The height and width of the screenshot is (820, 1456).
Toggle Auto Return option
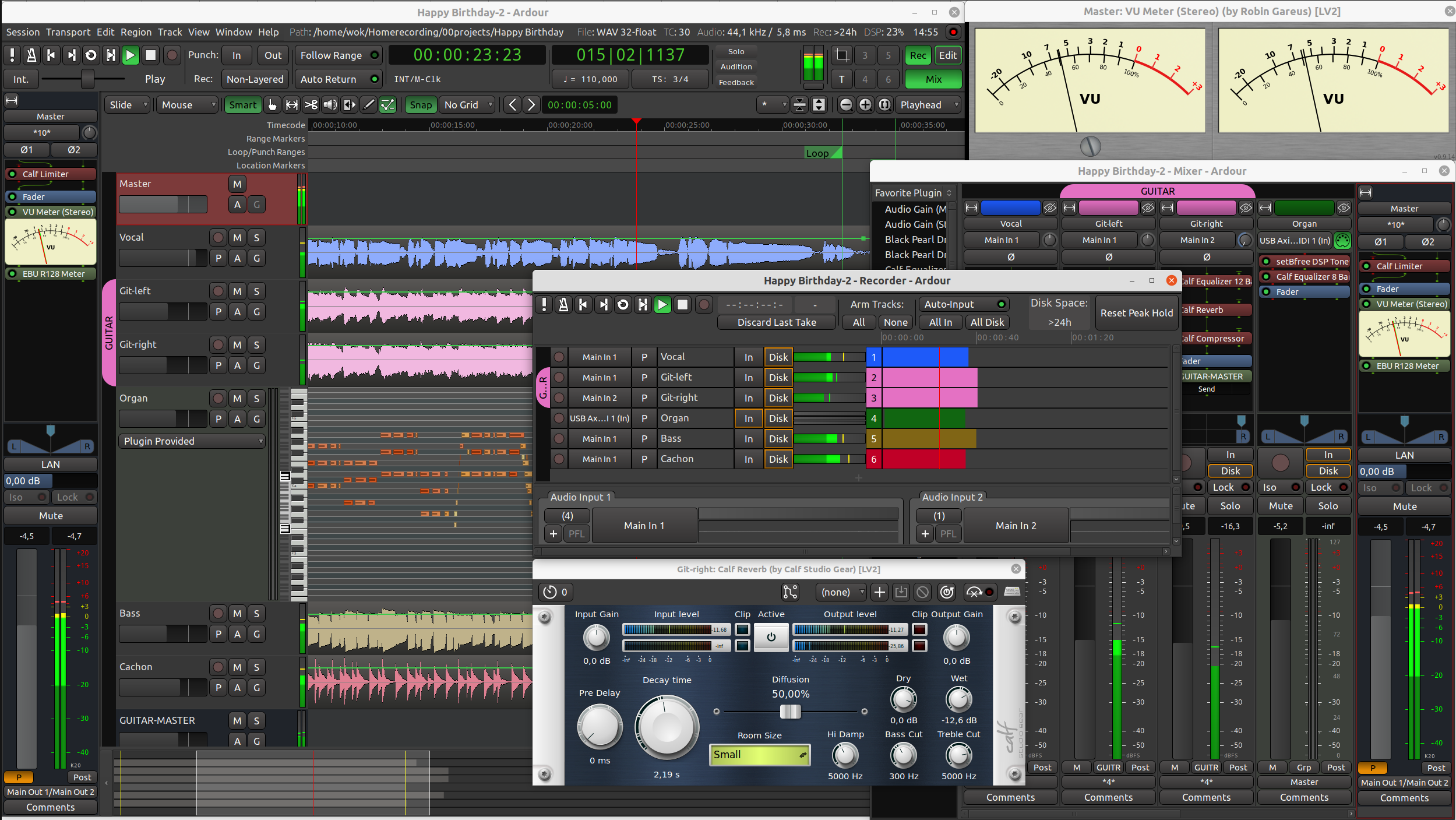point(338,79)
